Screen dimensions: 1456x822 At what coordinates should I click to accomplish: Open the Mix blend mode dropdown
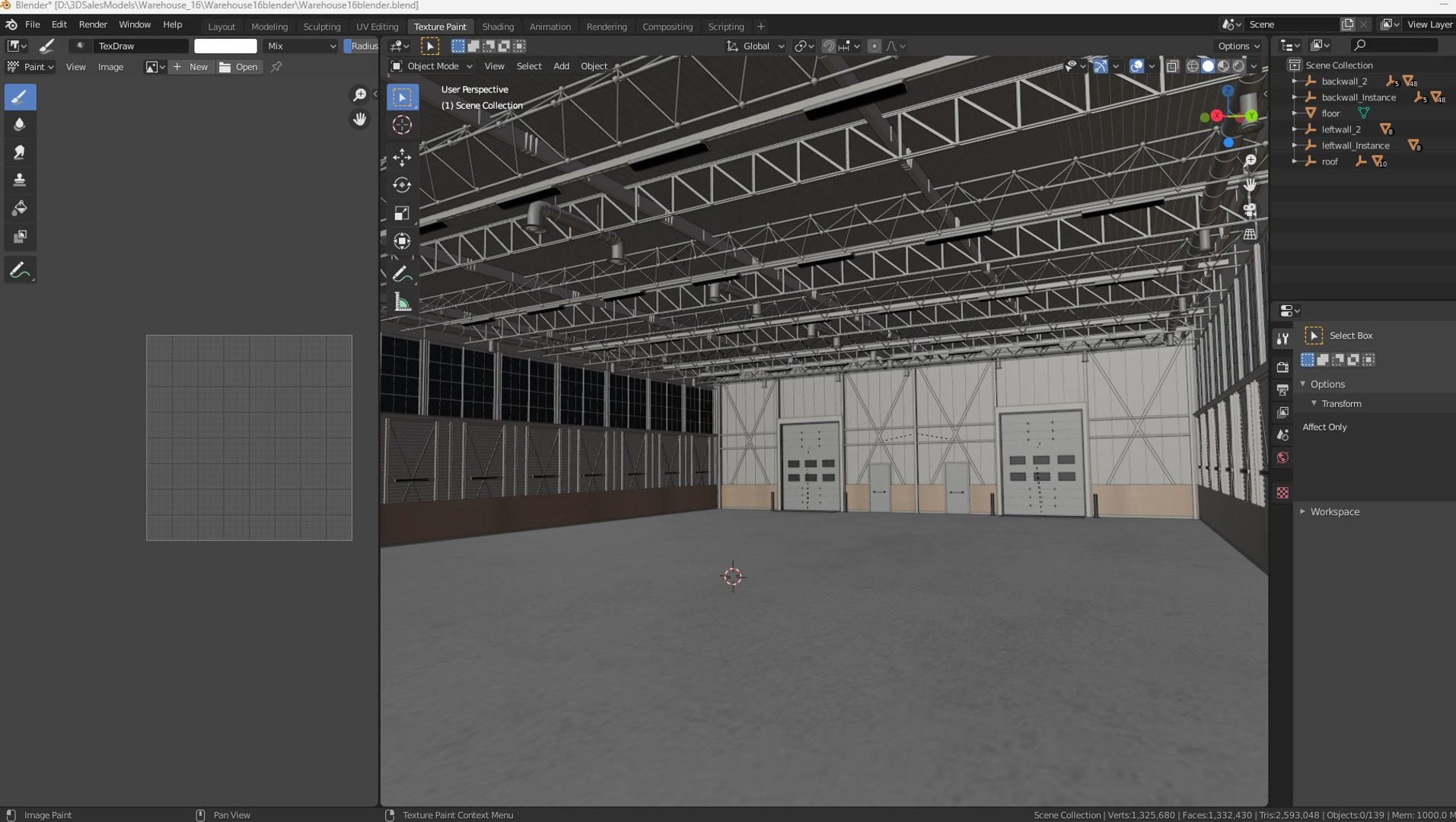click(x=301, y=46)
